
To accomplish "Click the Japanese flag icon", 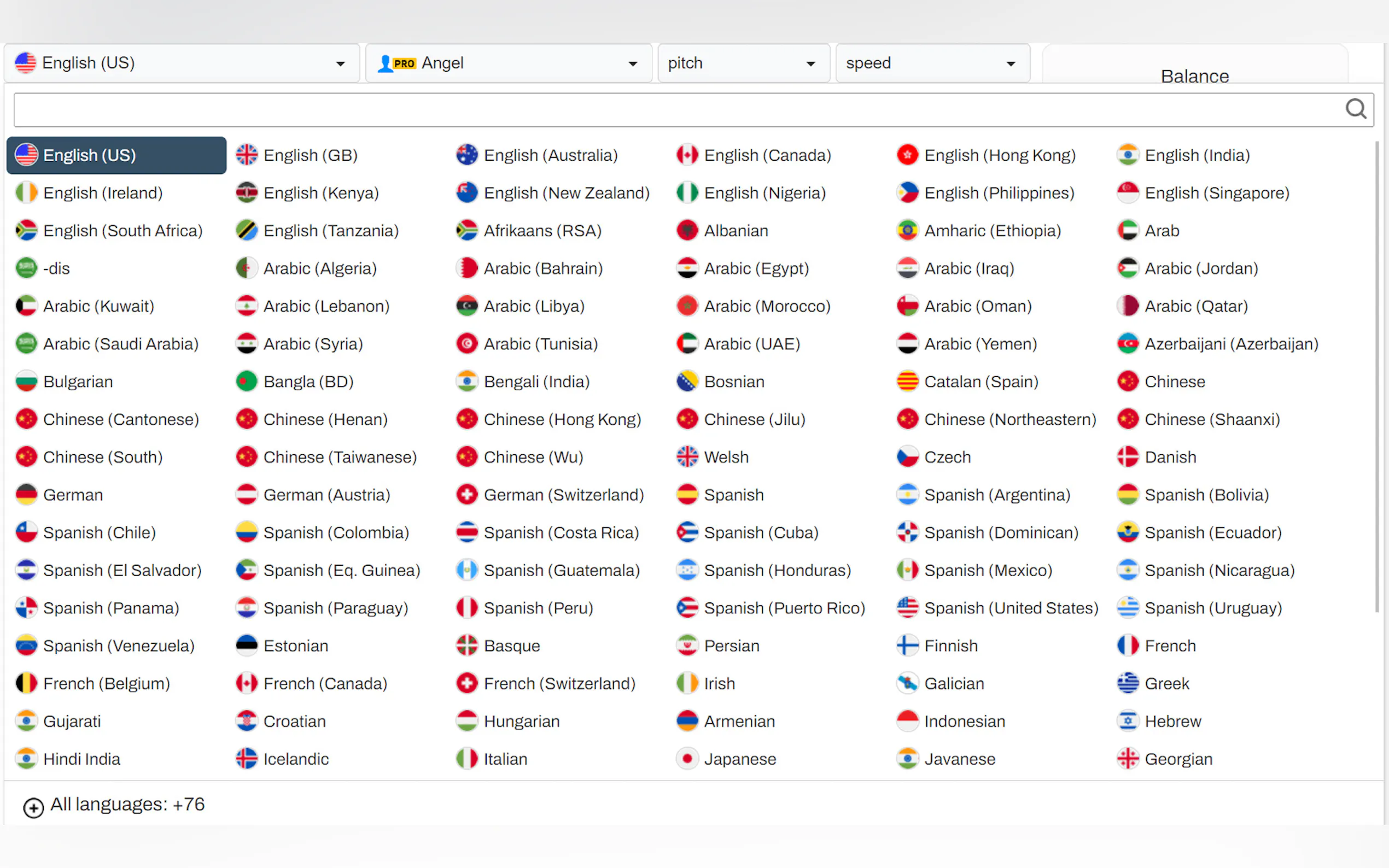I will point(687,759).
